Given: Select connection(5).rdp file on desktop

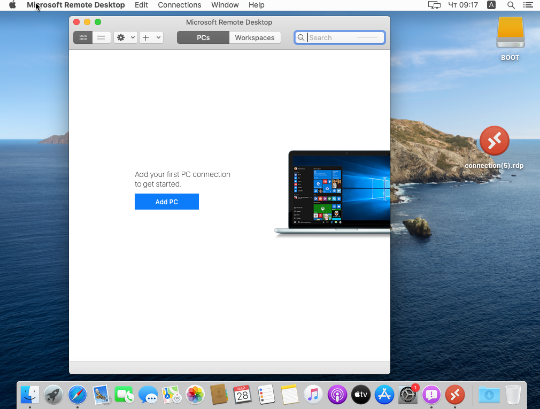Looking at the screenshot, I should [x=494, y=147].
